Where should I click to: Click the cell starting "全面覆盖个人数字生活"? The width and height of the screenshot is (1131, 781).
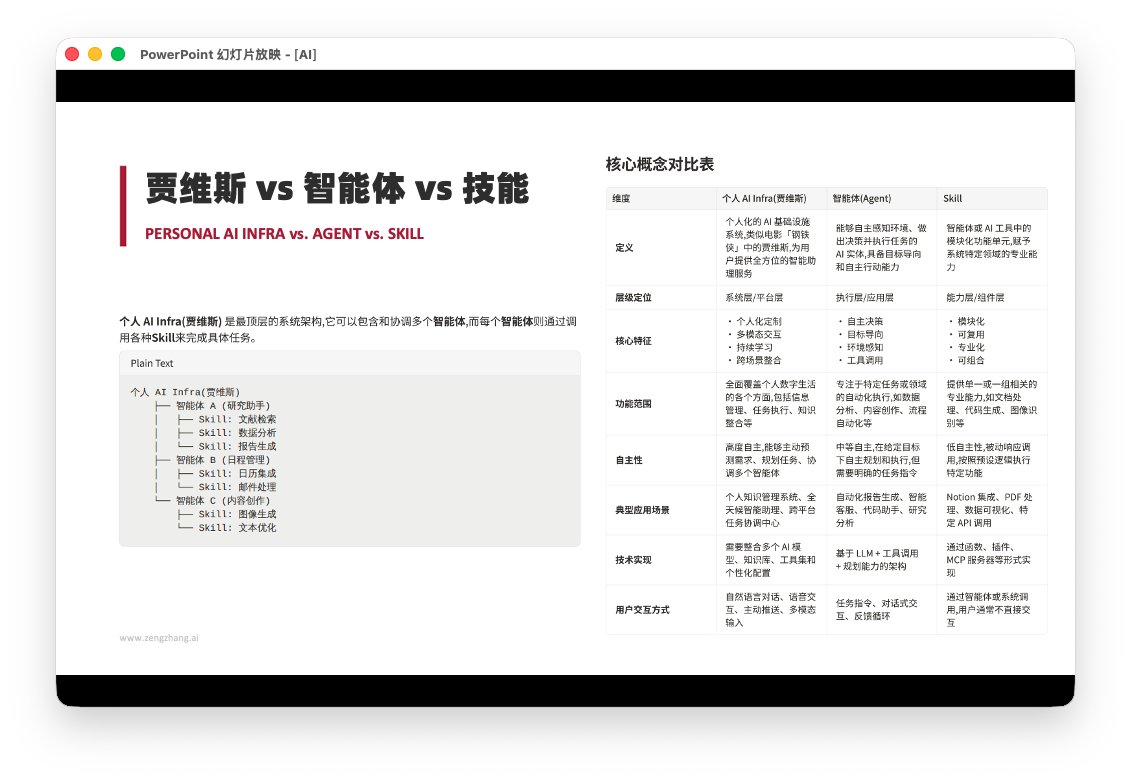coord(770,404)
